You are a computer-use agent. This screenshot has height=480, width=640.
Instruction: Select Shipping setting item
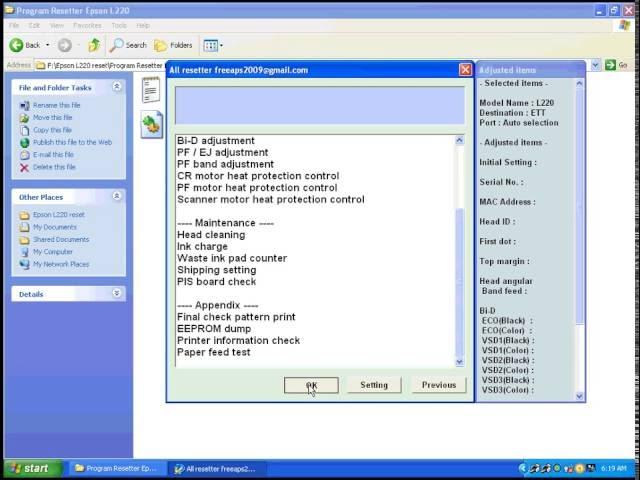click(x=216, y=270)
